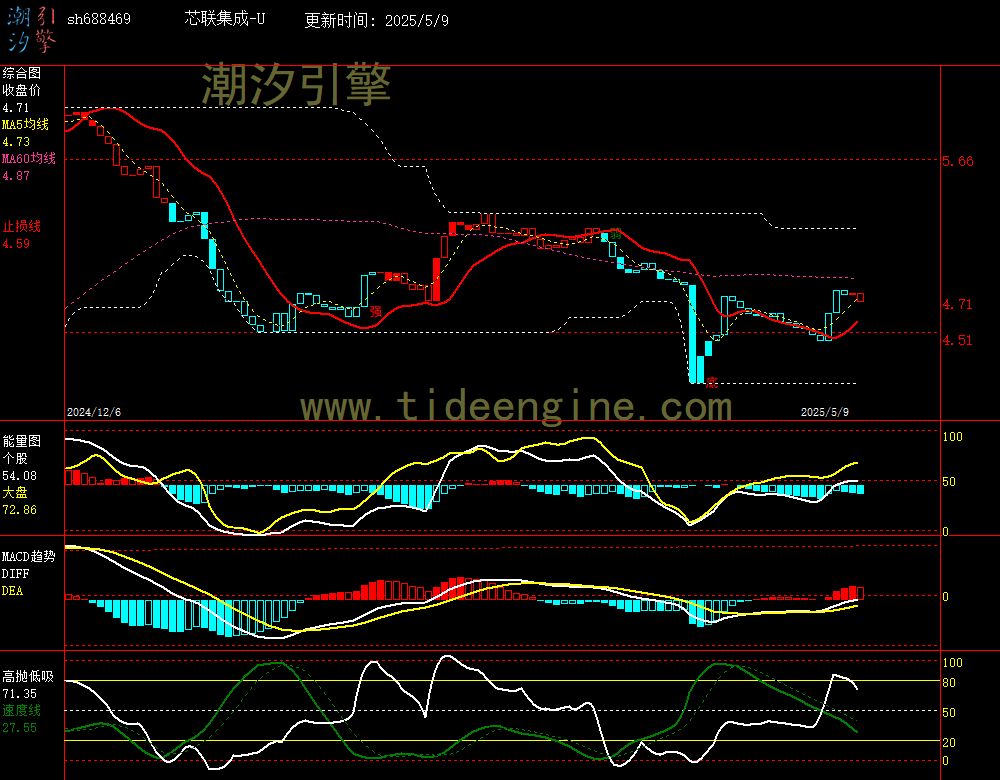
Task: Select the MACD趋势 panel label
Action: (x=29, y=556)
